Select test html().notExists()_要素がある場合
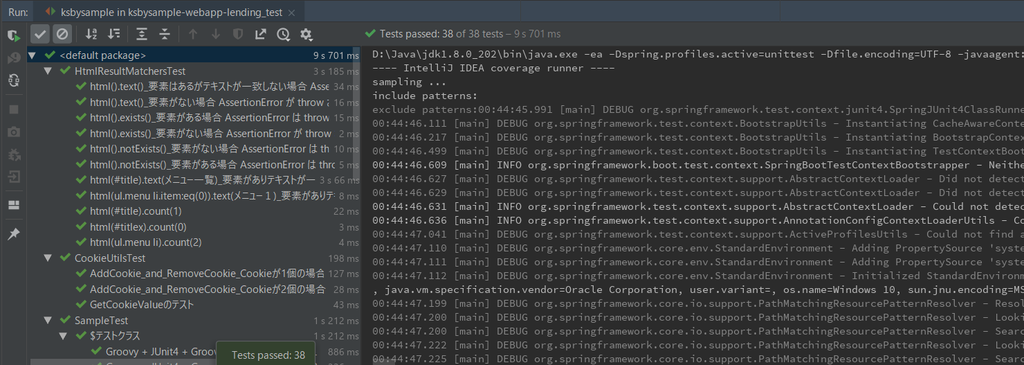This screenshot has width=1024, height=365. (x=194, y=165)
